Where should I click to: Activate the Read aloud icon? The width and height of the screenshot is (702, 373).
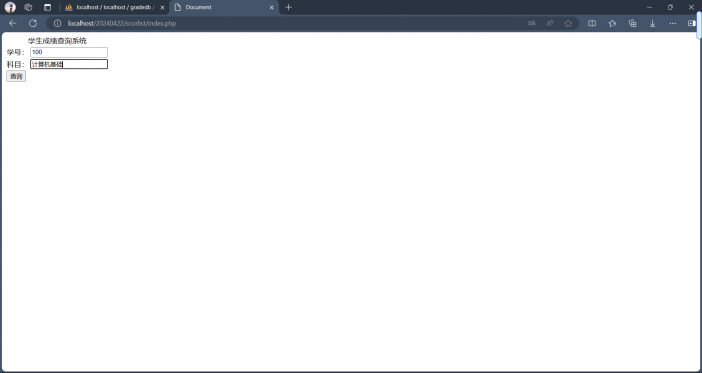click(550, 23)
